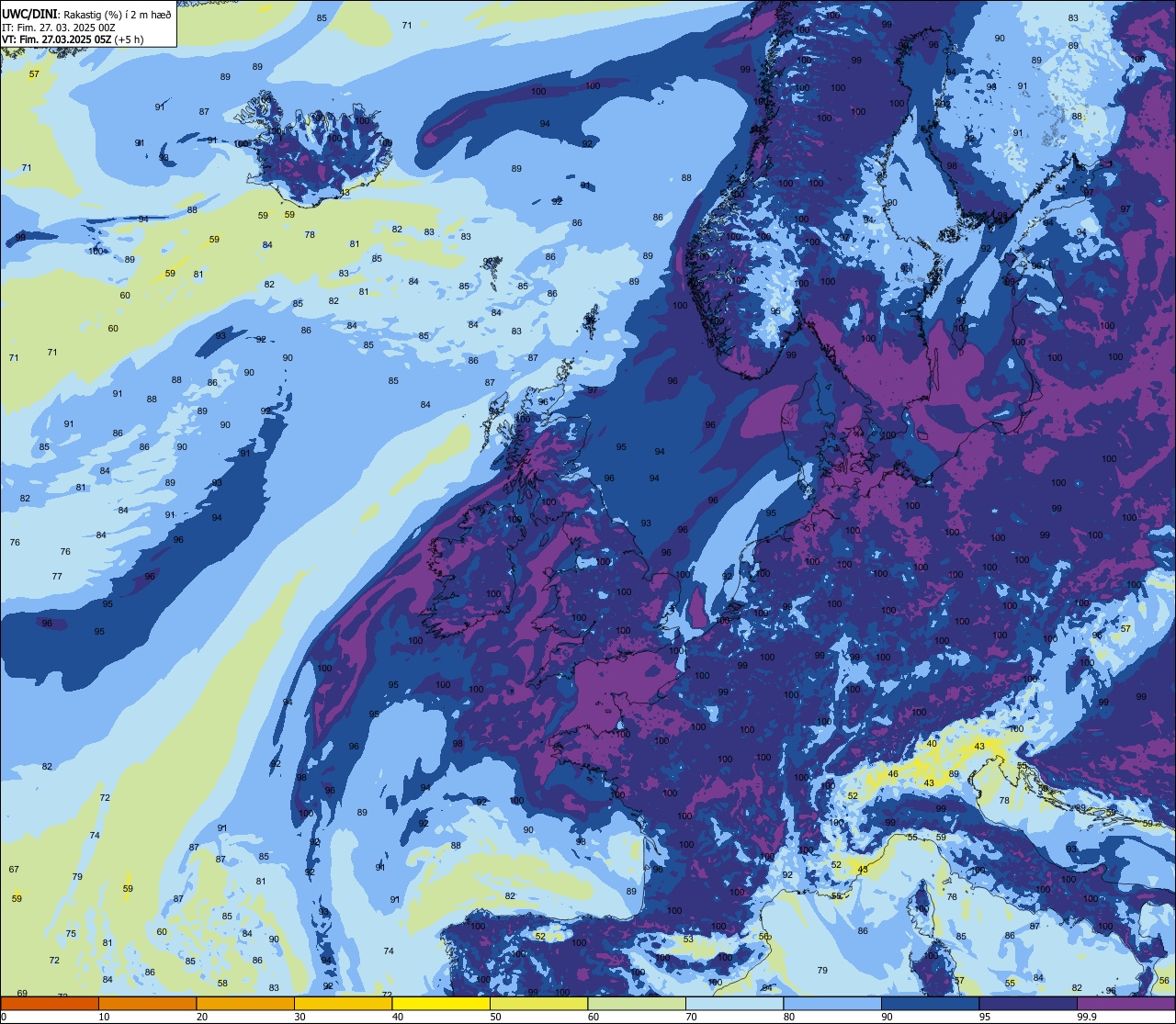Choose the 30–40 amber legend segment
This screenshot has height=1024, width=1176.
pyautogui.click(x=343, y=1003)
